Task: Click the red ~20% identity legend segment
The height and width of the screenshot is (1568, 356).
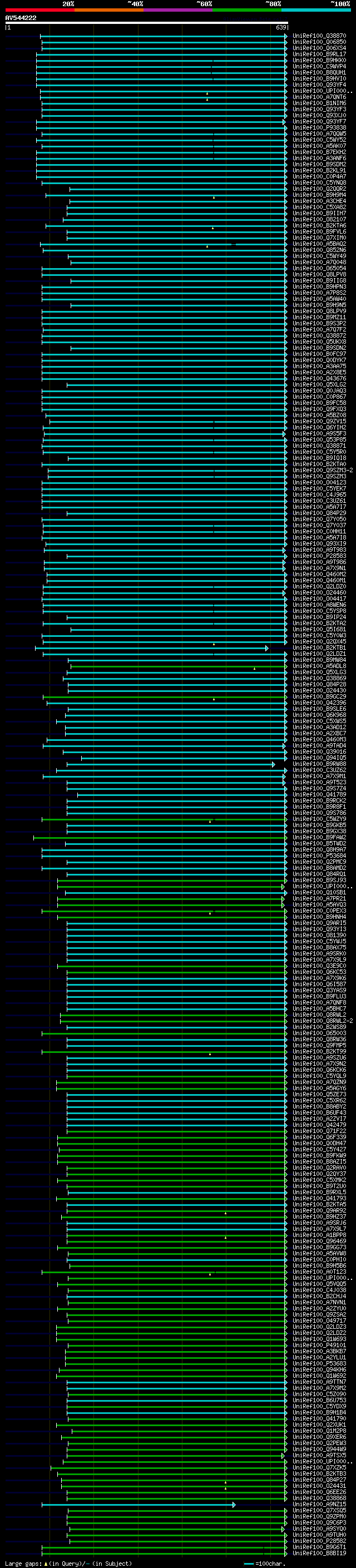Action: click(39, 10)
